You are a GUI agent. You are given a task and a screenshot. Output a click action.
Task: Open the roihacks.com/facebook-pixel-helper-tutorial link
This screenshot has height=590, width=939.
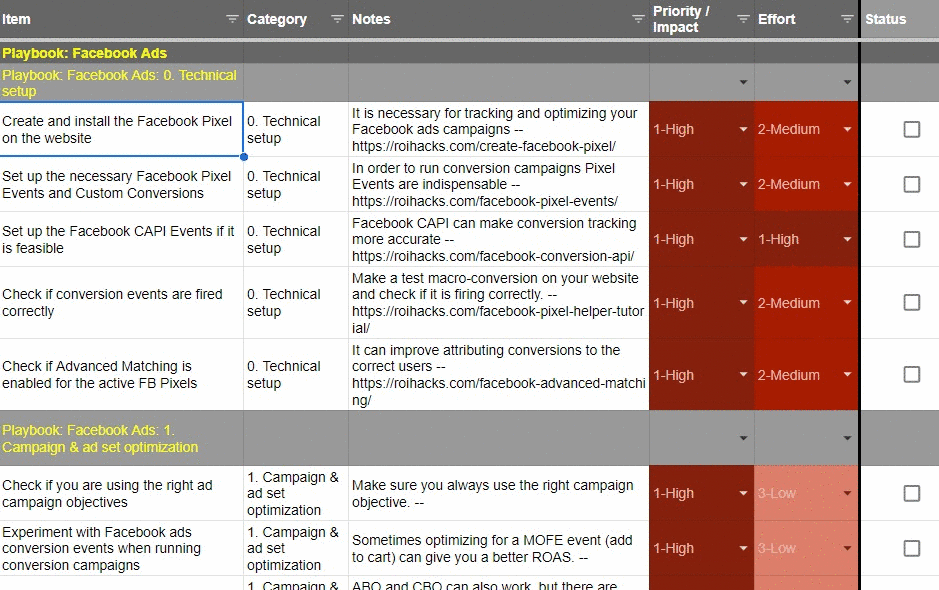coord(498,319)
